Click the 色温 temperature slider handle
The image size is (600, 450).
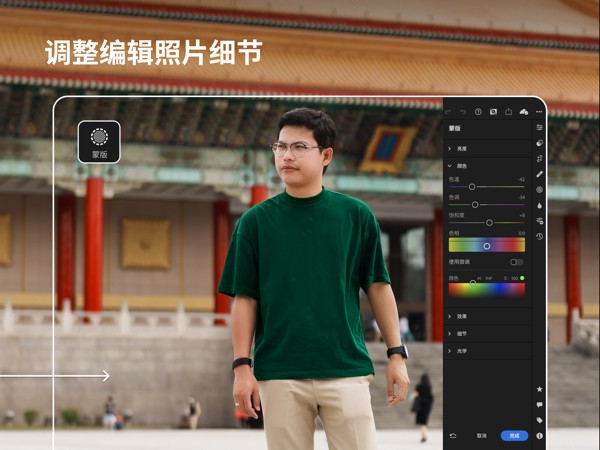[472, 187]
